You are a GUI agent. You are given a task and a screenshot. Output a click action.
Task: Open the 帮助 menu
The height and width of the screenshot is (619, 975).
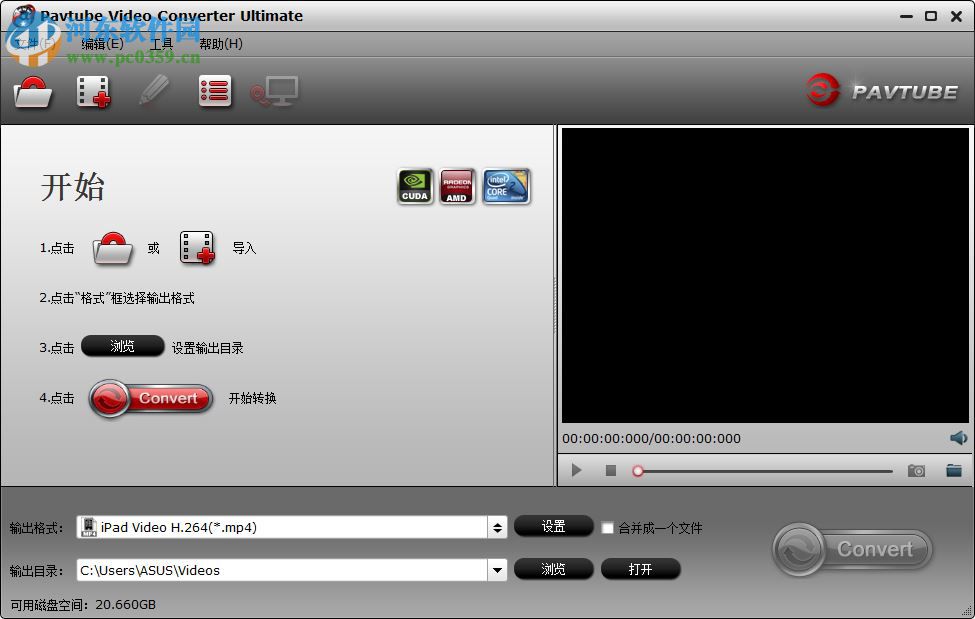click(x=218, y=44)
